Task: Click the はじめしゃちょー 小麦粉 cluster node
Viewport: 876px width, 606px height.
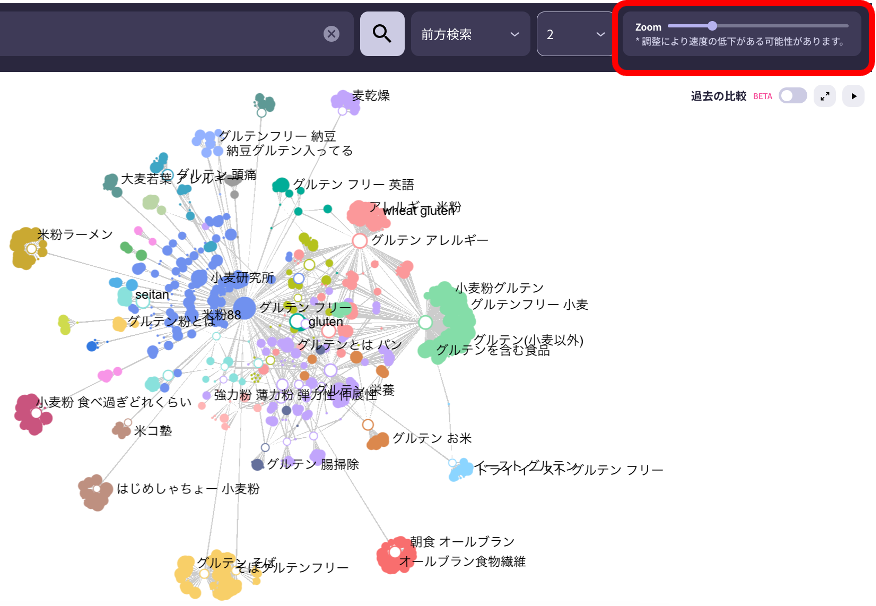Action: [x=96, y=490]
